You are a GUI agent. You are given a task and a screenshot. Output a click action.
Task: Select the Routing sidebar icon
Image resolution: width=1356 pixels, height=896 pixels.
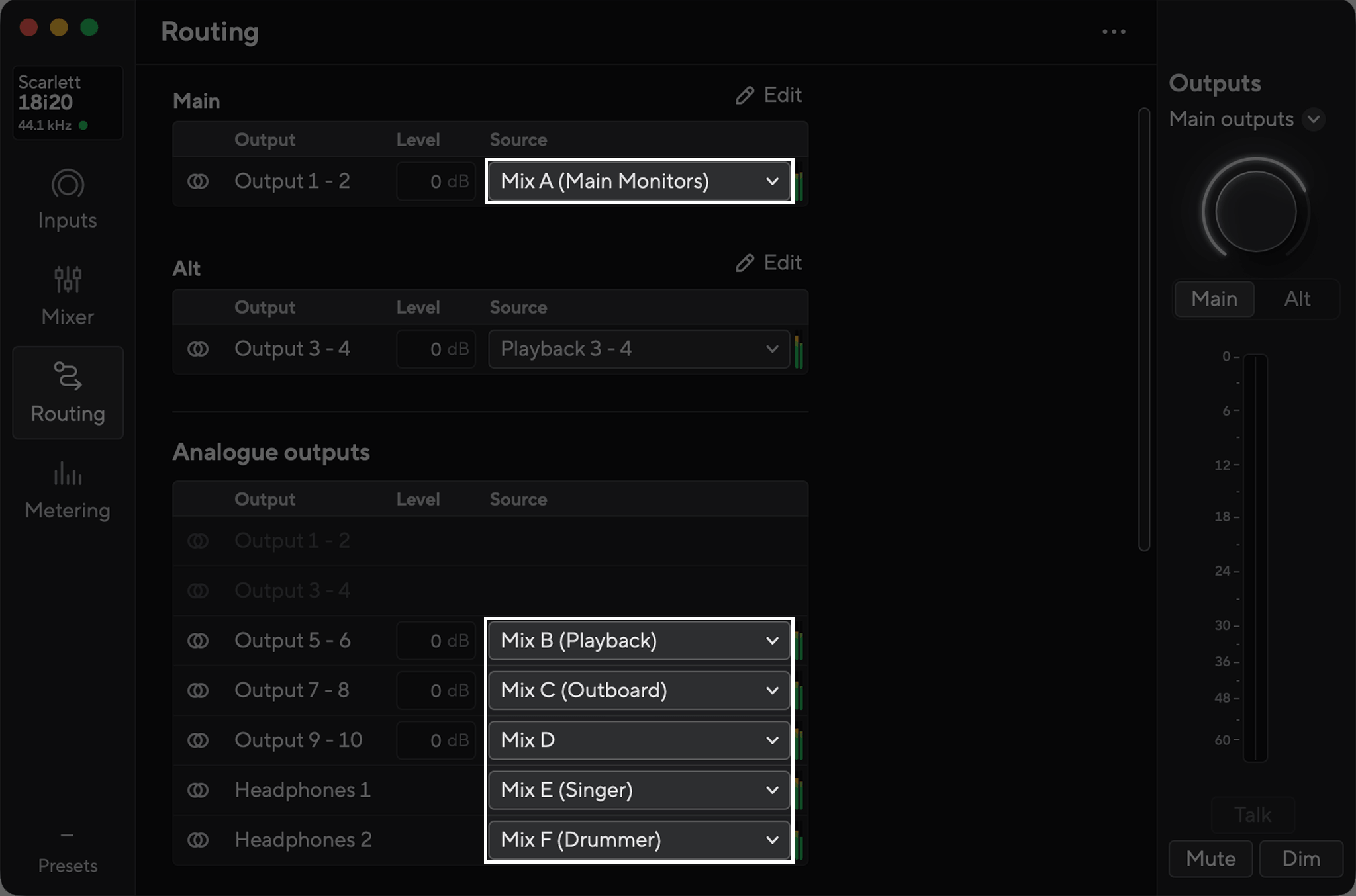pos(68,376)
